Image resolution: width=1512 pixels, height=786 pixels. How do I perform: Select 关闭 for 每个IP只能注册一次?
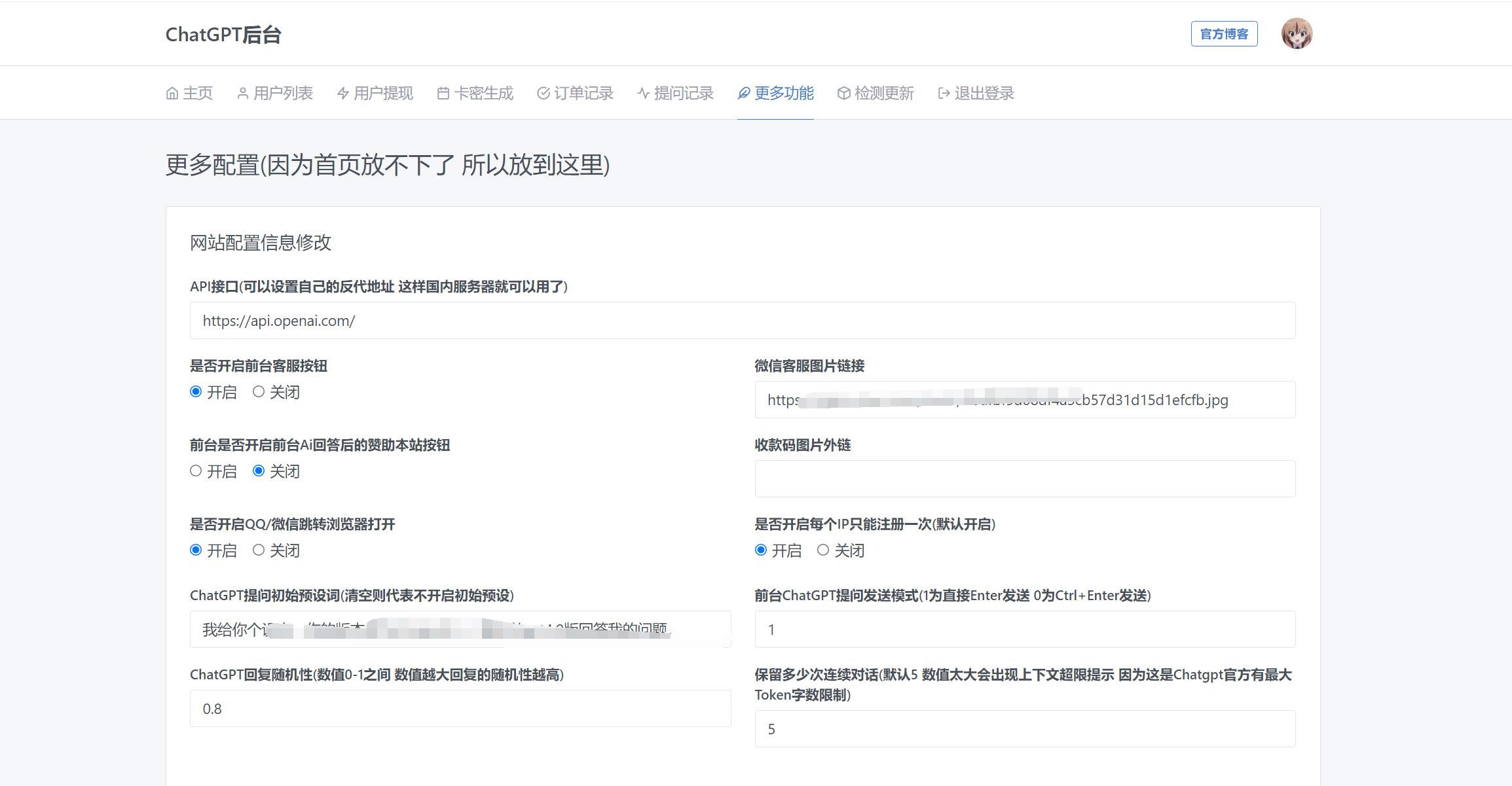823,550
